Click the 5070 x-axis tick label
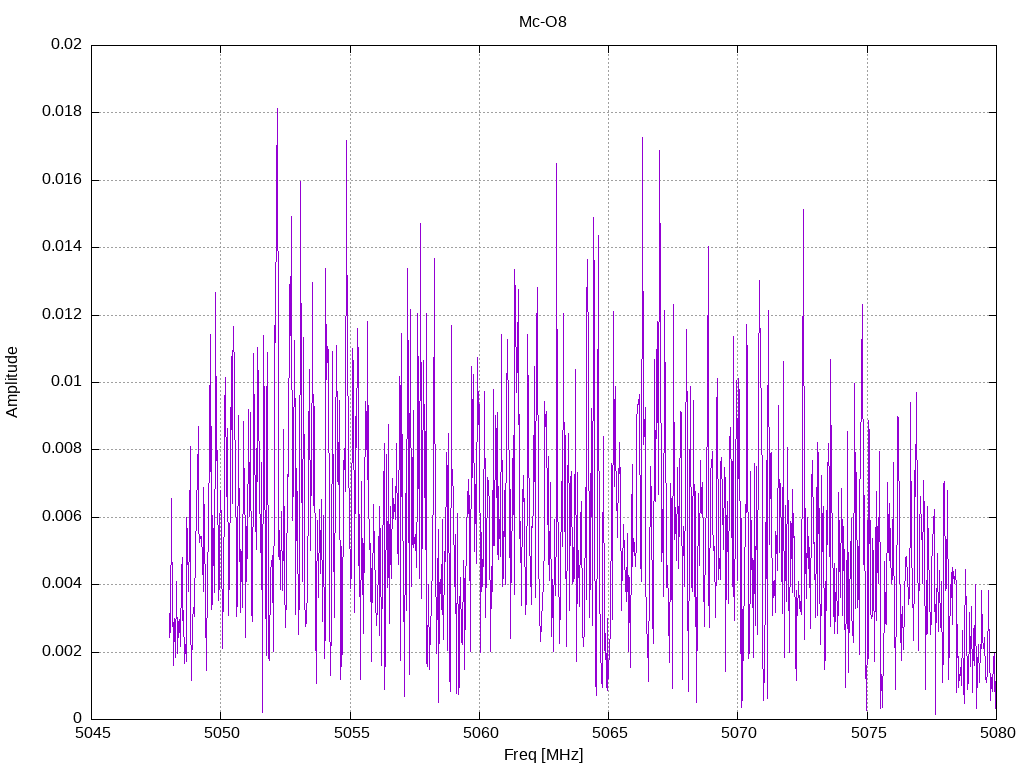The image size is (1024, 768). click(x=739, y=733)
